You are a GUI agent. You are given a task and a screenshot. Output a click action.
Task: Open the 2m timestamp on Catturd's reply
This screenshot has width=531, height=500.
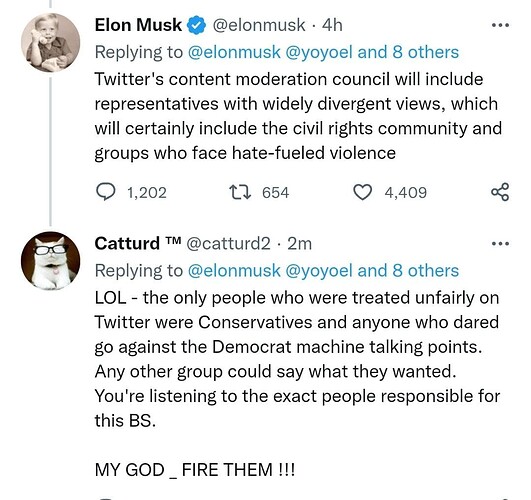[x=299, y=244]
